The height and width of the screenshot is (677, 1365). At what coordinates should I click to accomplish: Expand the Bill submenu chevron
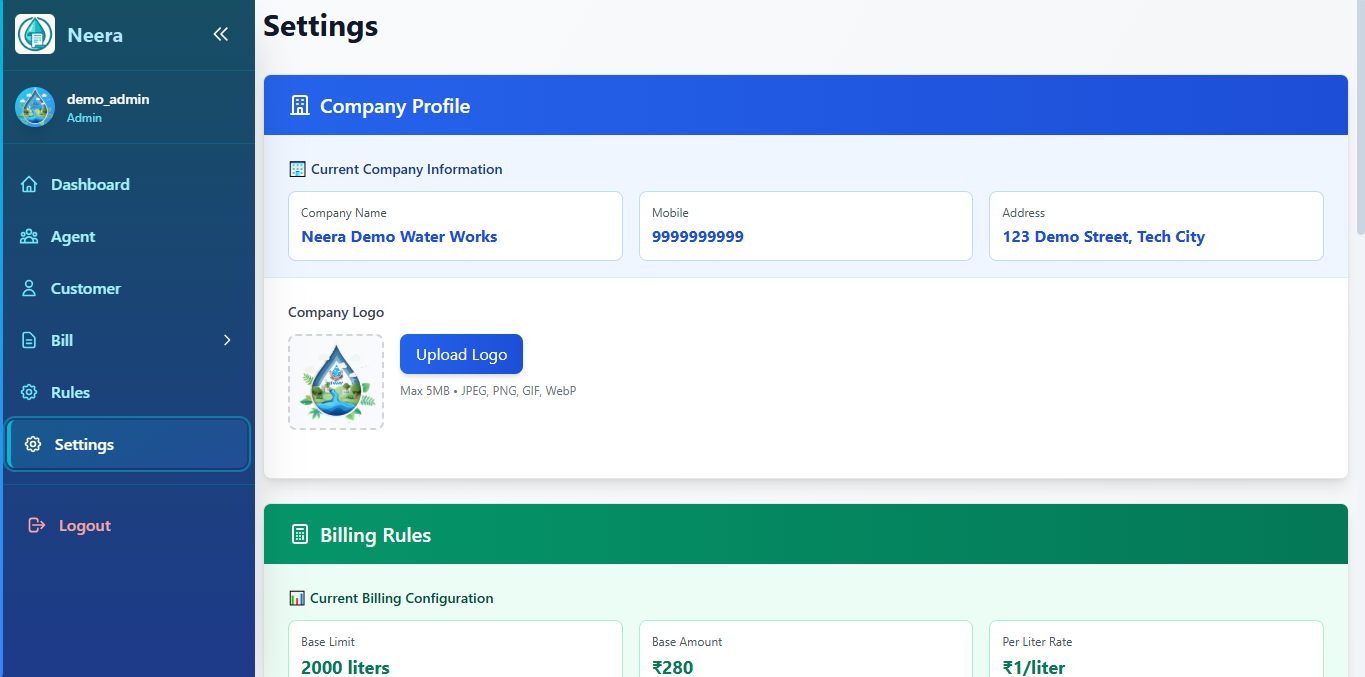coord(227,341)
